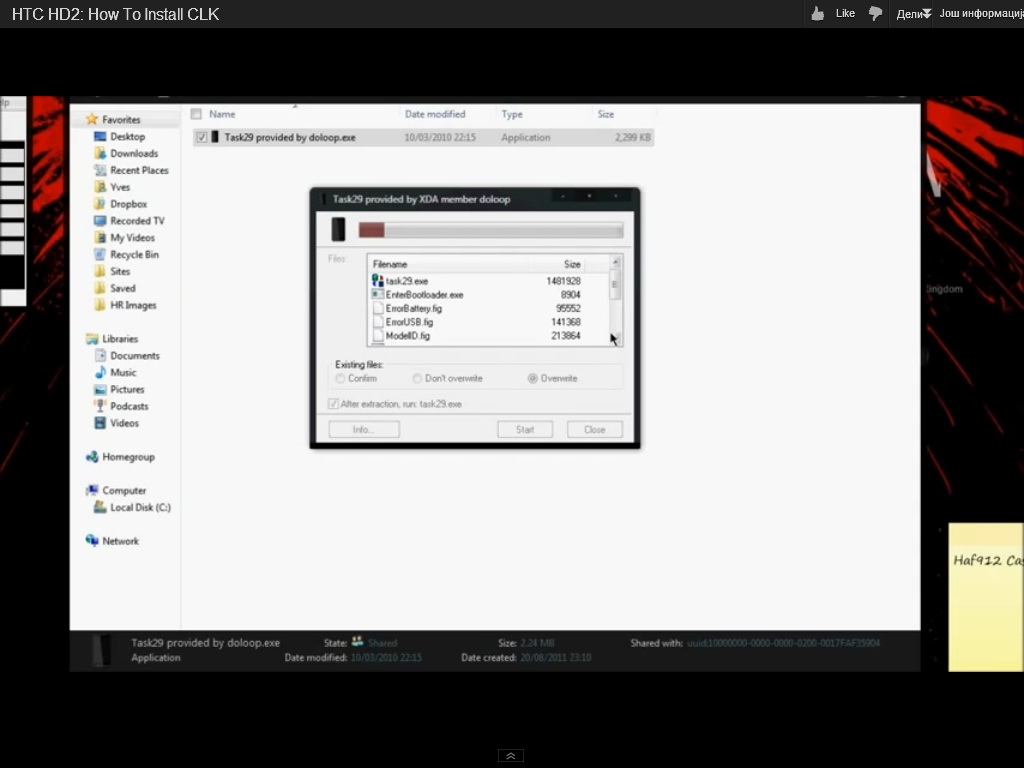Click the Recorded TV icon

point(100,221)
